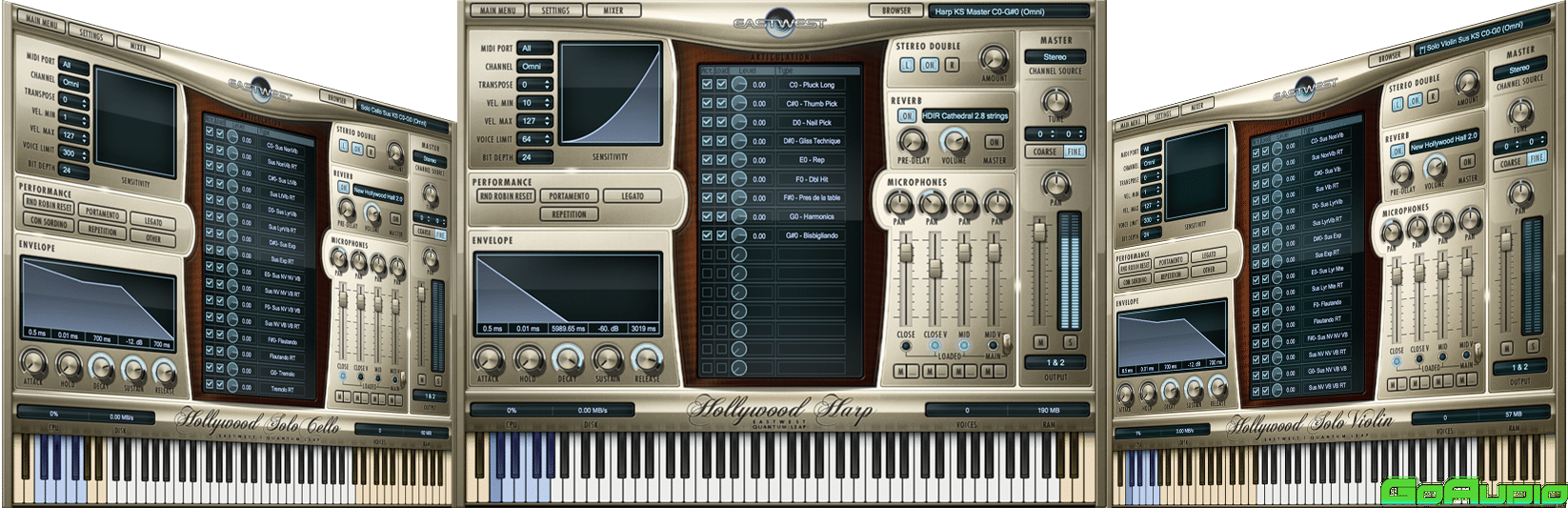
Task: Click the Master Tune knob on Harp
Action: (x=1055, y=100)
